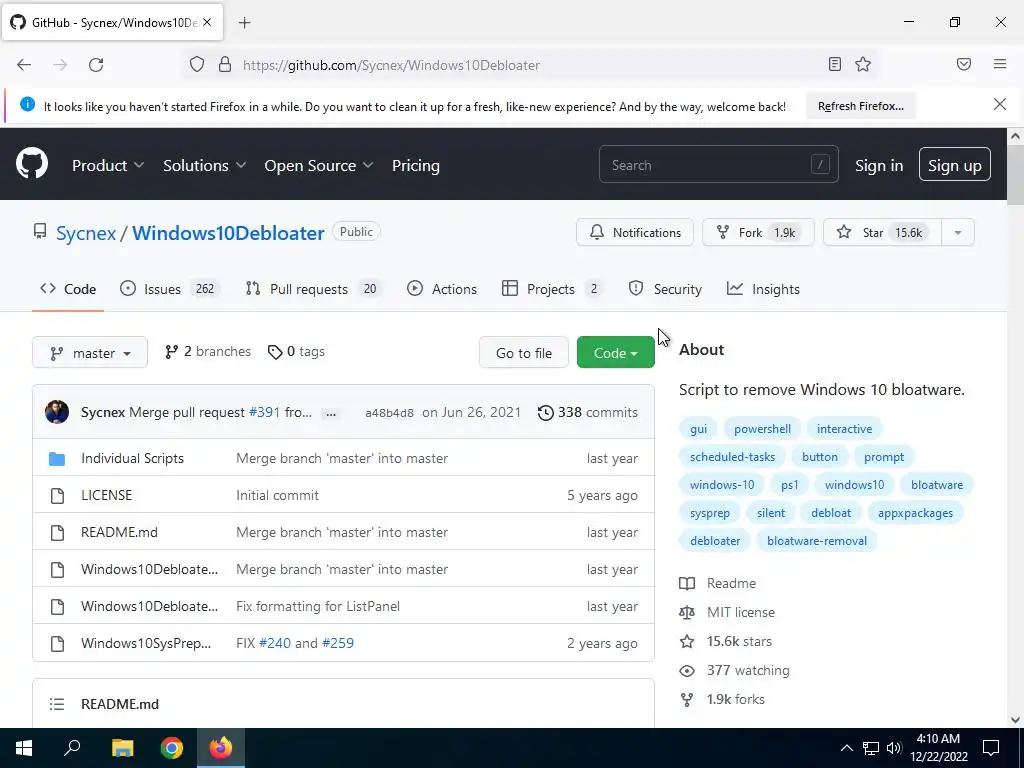Switch to Pull requests tab
This screenshot has width=1024, height=768.
click(314, 289)
